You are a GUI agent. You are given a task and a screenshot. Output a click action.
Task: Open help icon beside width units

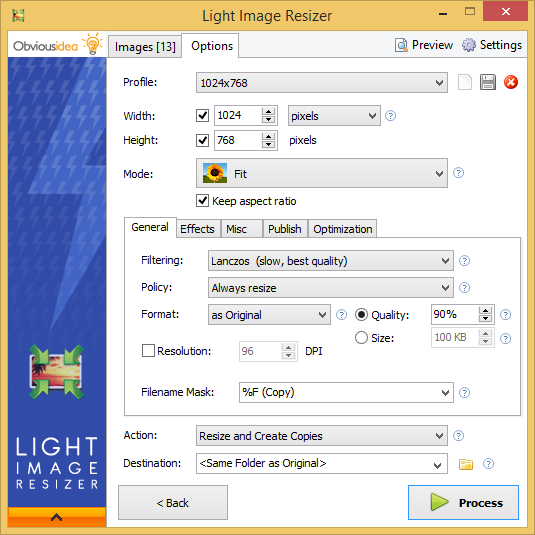pyautogui.click(x=390, y=116)
